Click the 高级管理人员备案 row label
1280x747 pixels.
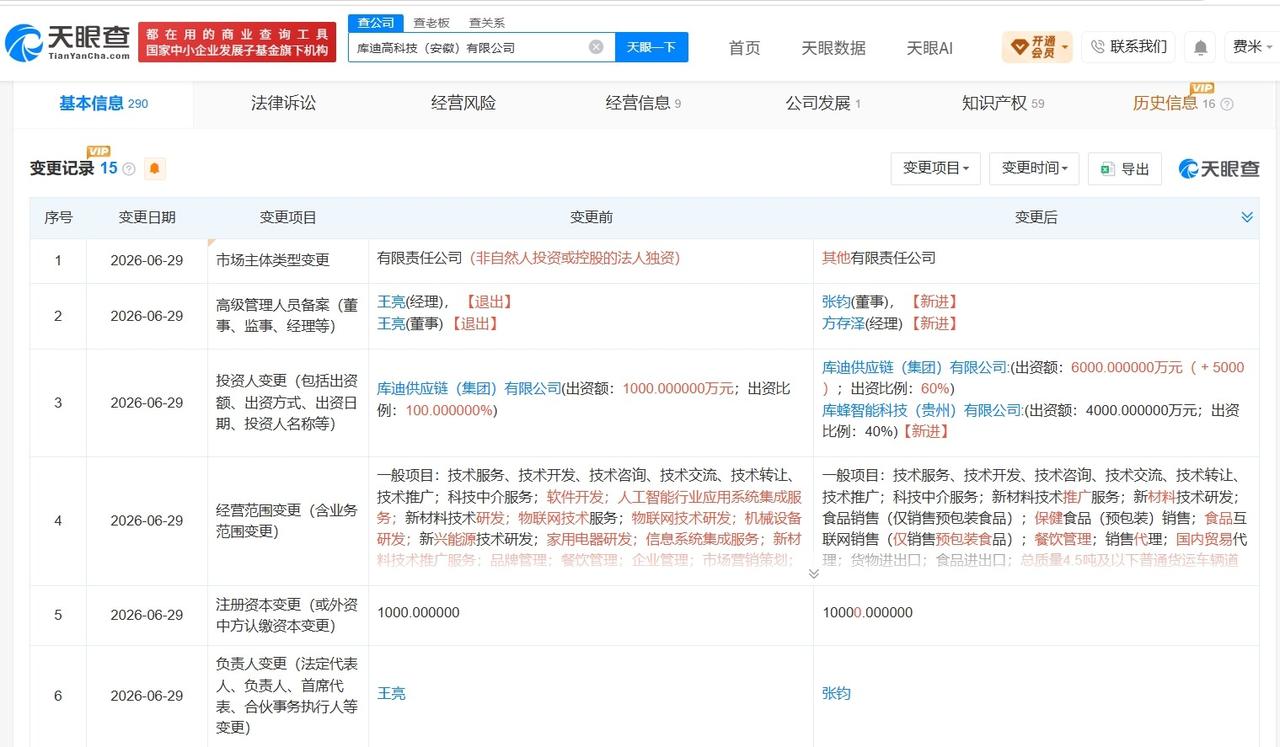pyautogui.click(x=287, y=315)
